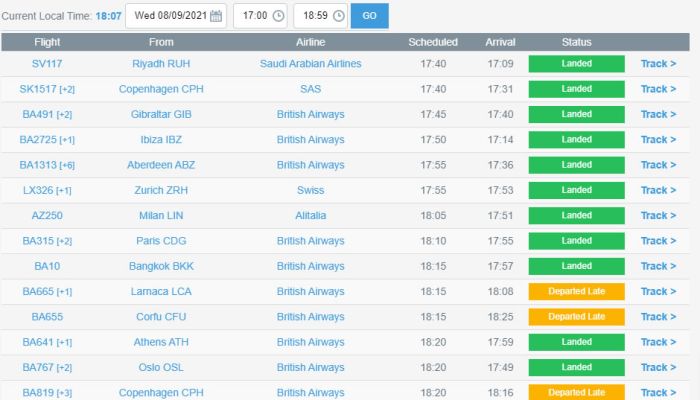
Task: Click the clock icon in the 17:00 field
Action: [x=278, y=16]
